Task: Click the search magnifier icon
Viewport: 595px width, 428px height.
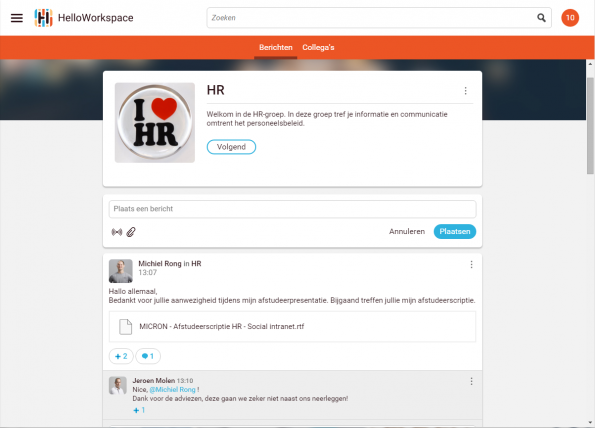Action: 541,18
